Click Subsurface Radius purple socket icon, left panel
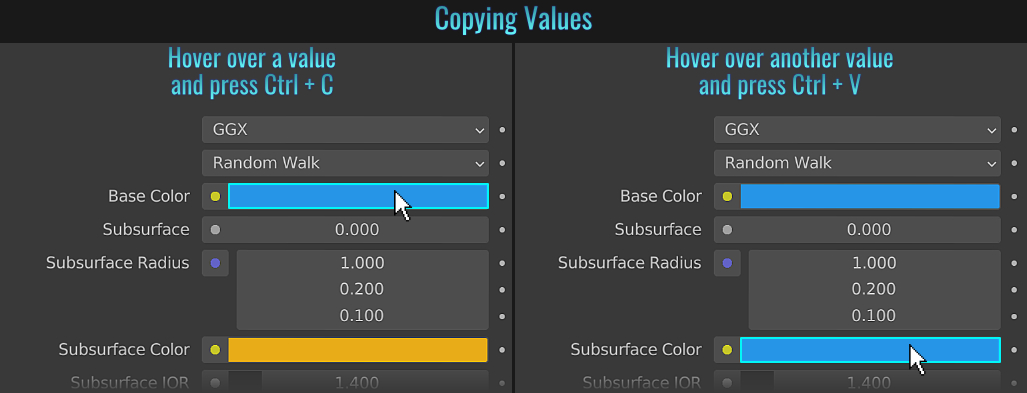This screenshot has width=1027, height=393. tap(215, 263)
